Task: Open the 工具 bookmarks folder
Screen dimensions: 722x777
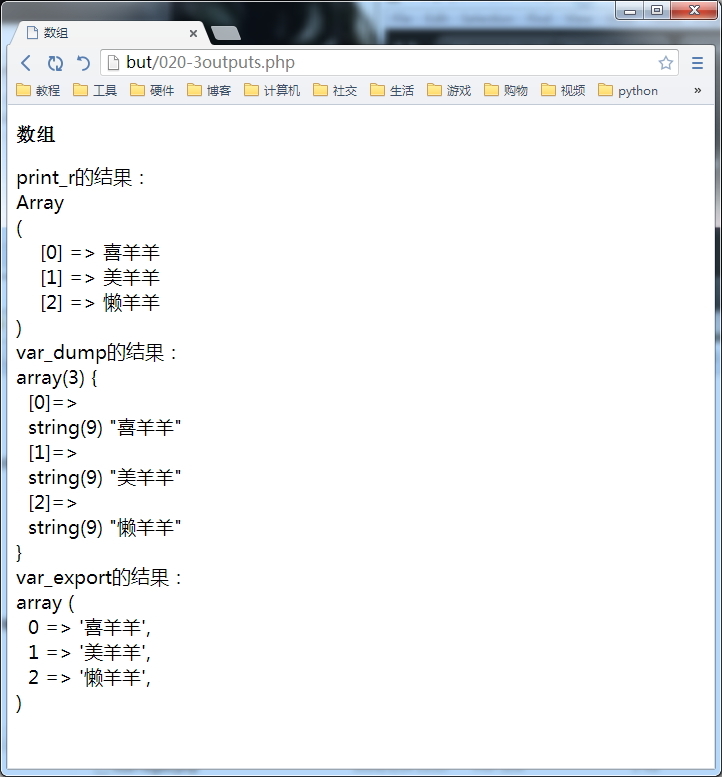Action: 95,90
